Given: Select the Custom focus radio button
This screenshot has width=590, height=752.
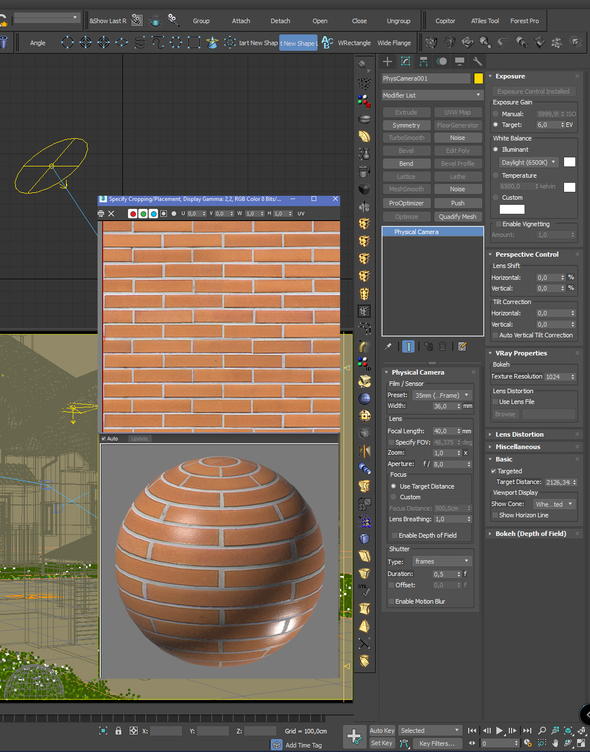Looking at the screenshot, I should [394, 497].
